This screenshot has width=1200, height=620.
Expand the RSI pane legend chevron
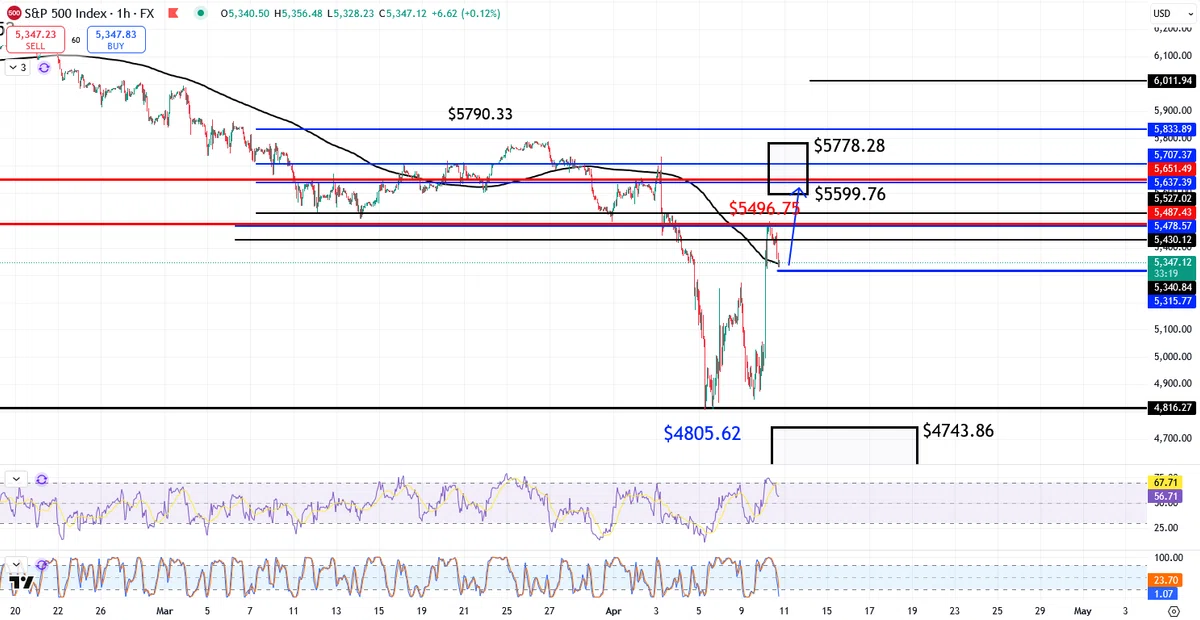pyautogui.click(x=17, y=480)
